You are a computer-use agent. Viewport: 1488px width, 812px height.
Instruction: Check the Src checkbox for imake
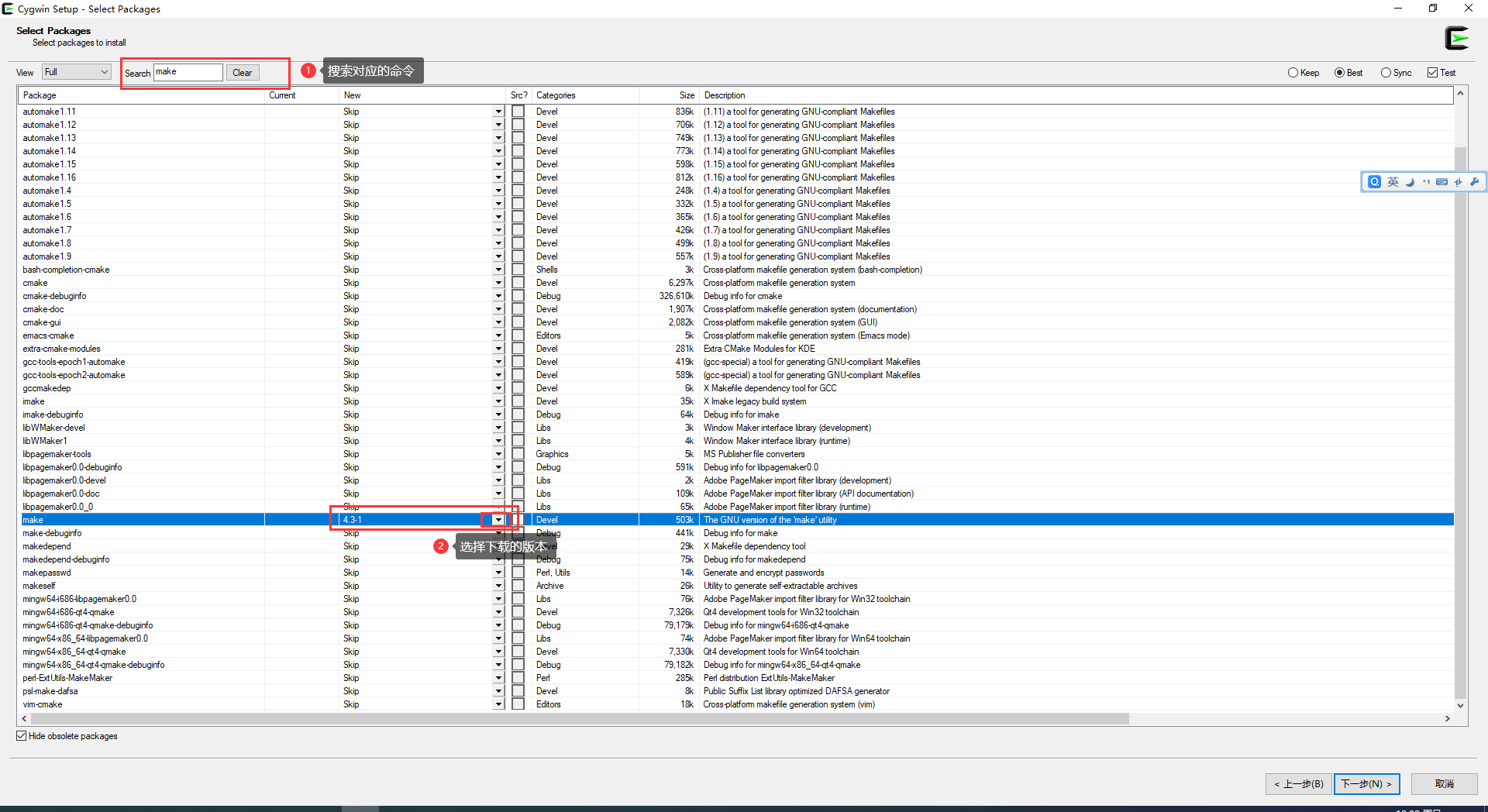coord(518,401)
